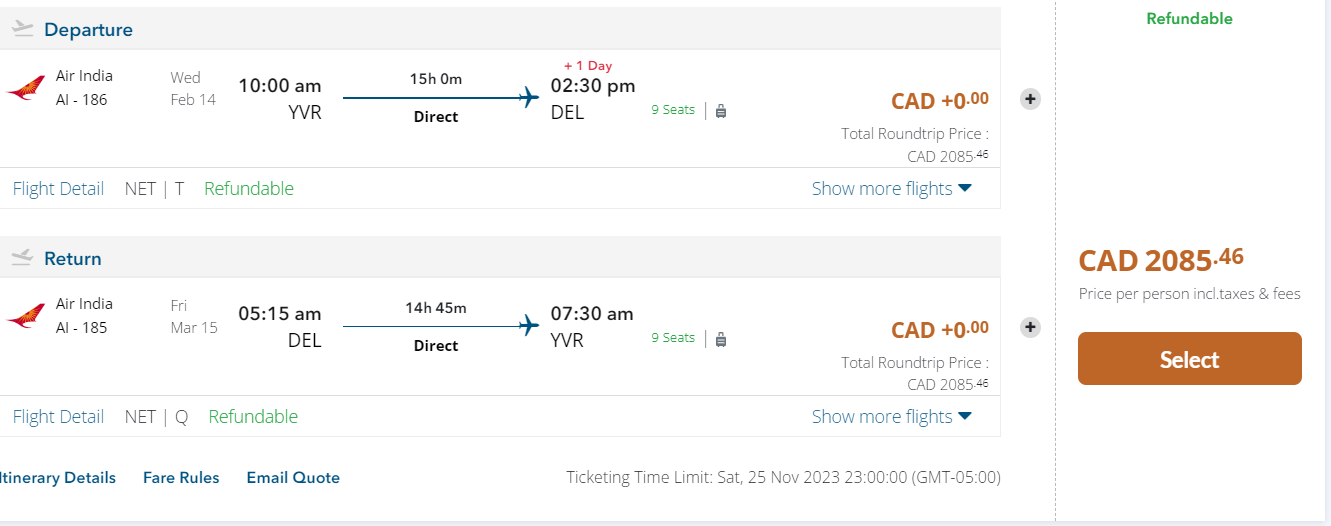
Task: Expand return flight with plus icon
Action: tap(1030, 327)
